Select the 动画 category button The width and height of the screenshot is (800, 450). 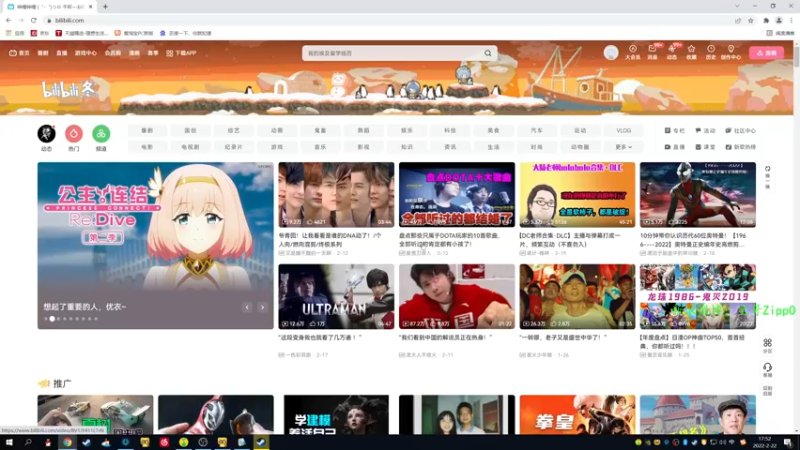[x=277, y=131]
